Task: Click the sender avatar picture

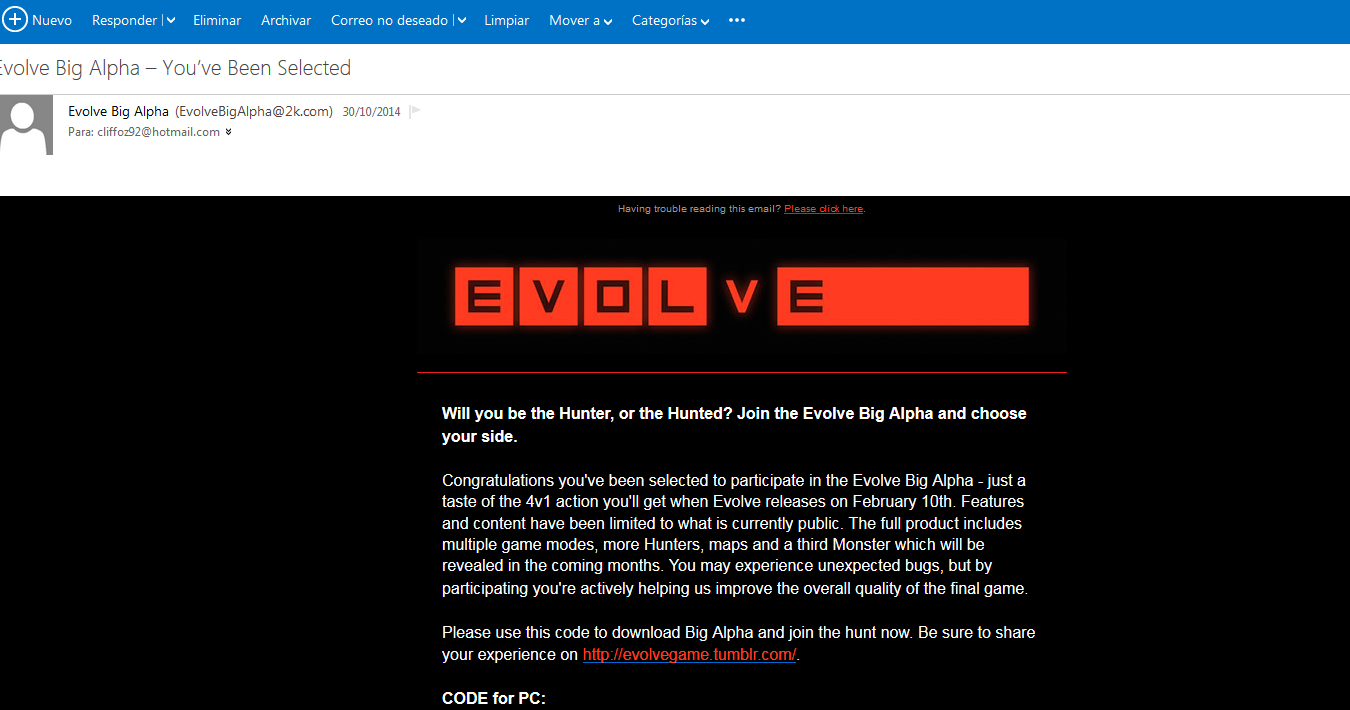Action: [26, 125]
